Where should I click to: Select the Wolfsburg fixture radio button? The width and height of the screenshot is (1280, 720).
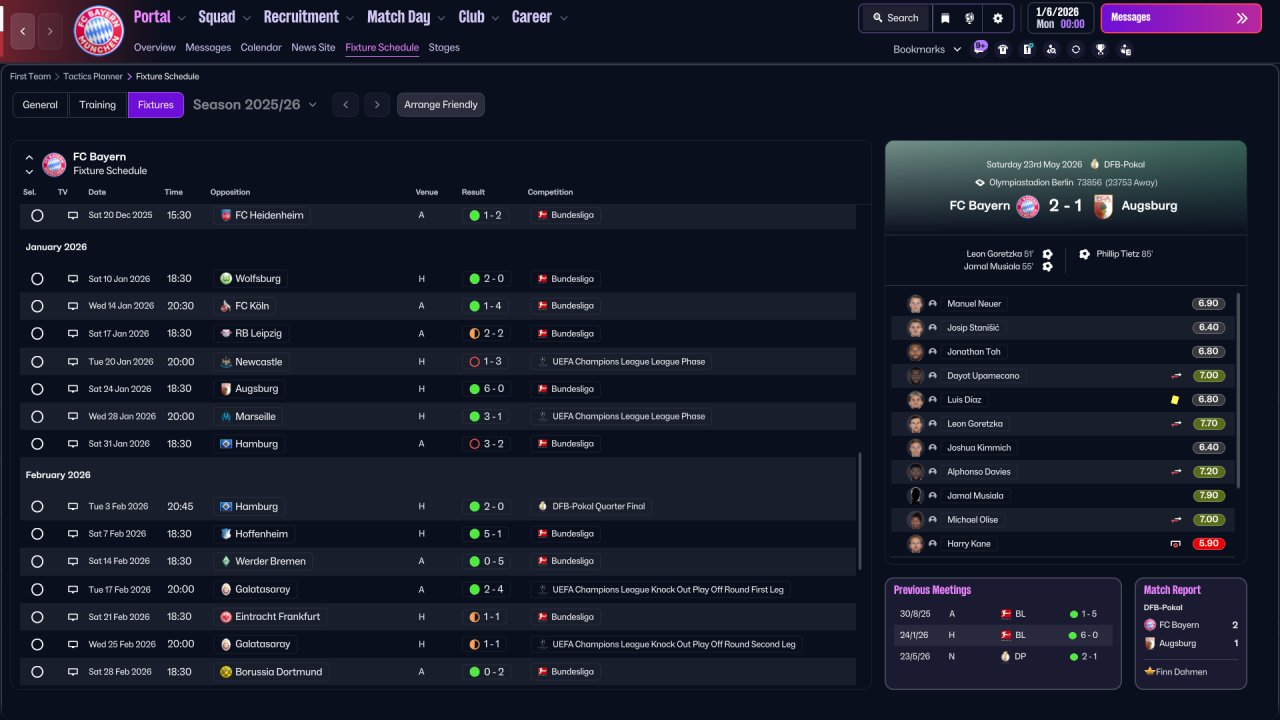[37, 279]
